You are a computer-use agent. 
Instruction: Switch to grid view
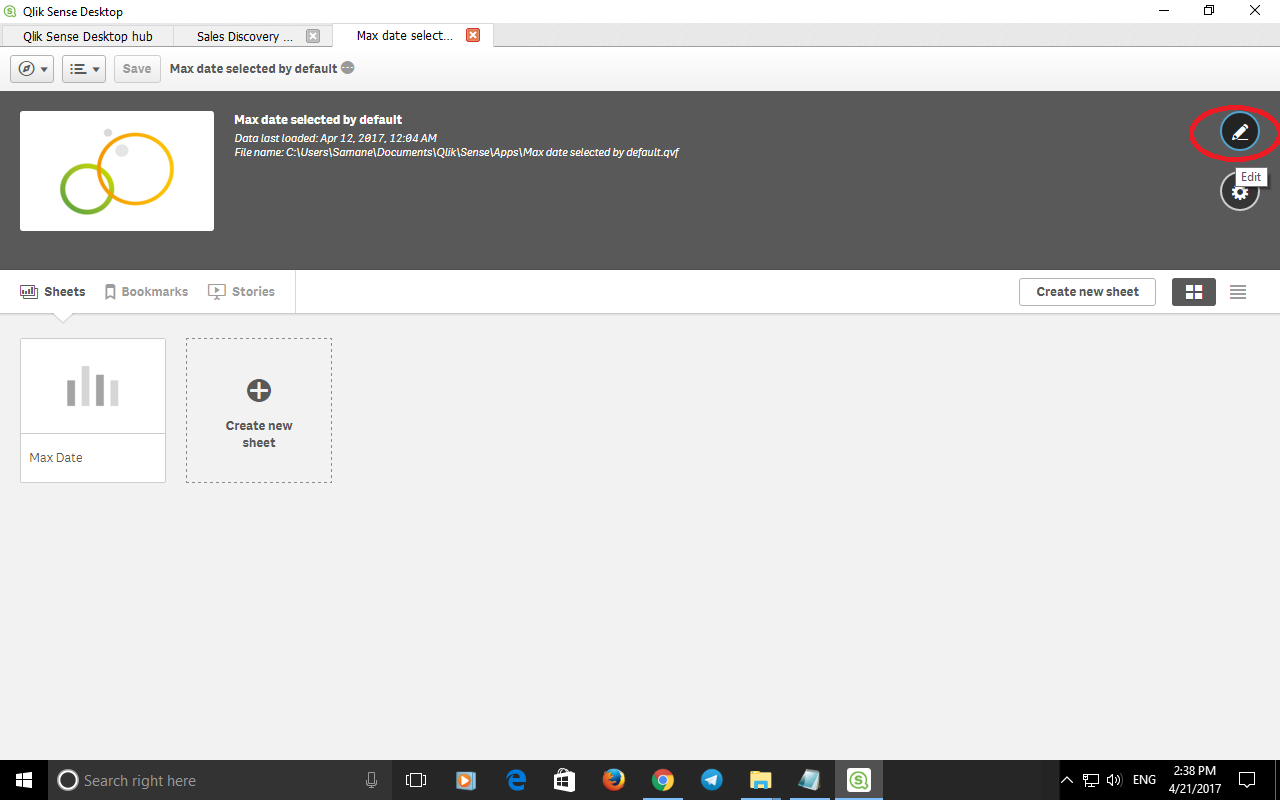click(1194, 292)
